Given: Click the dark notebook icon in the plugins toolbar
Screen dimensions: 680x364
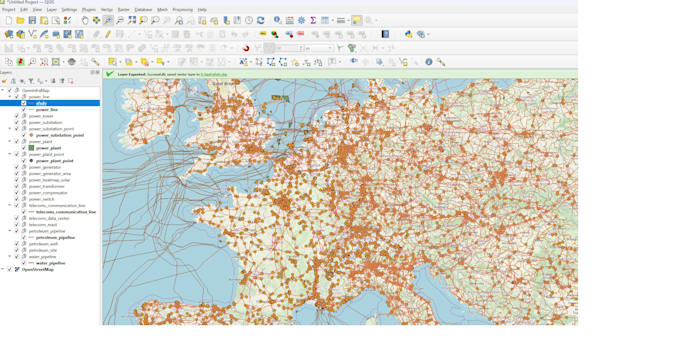Looking at the screenshot, I should click(x=385, y=34).
